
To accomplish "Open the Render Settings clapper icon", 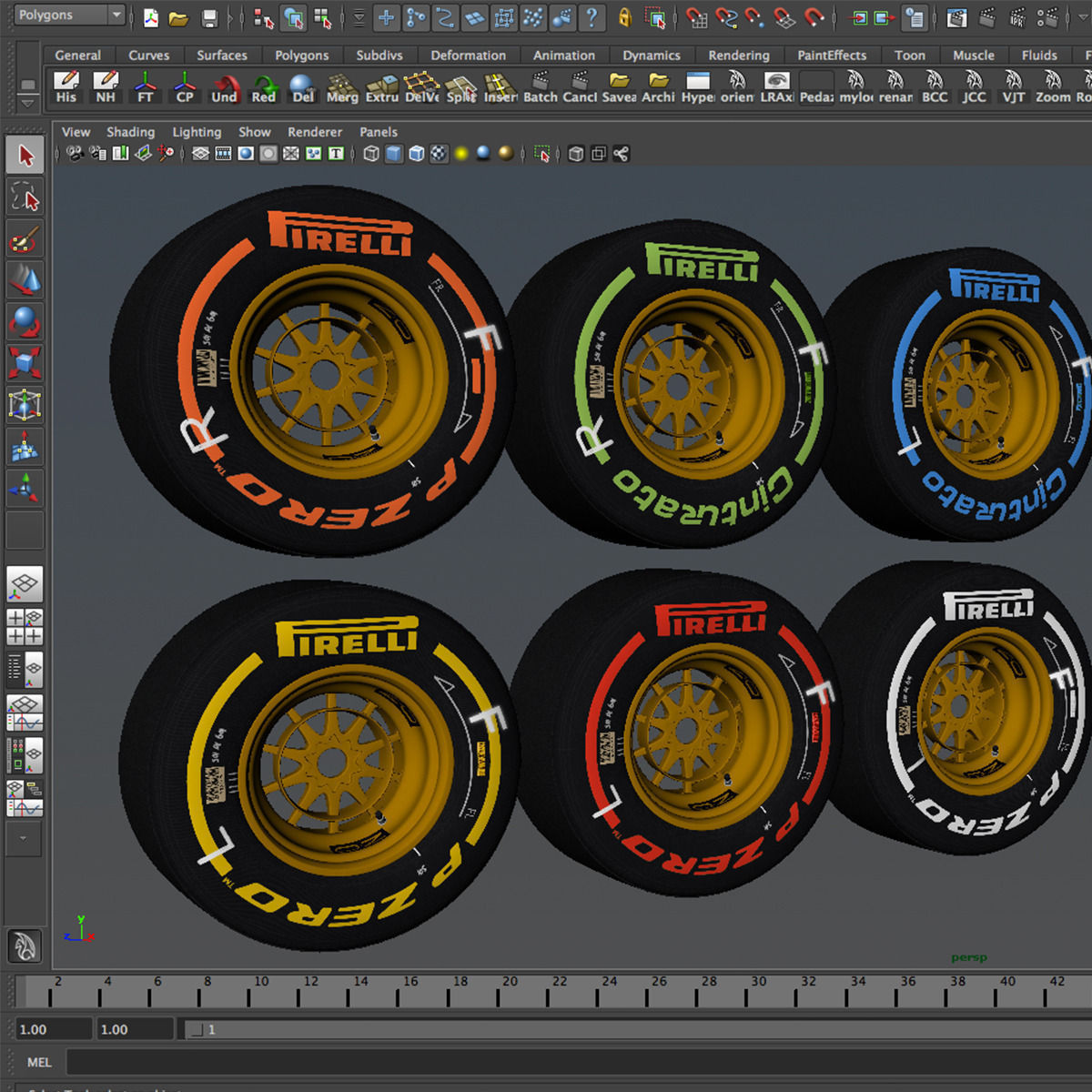I will click(1047, 17).
